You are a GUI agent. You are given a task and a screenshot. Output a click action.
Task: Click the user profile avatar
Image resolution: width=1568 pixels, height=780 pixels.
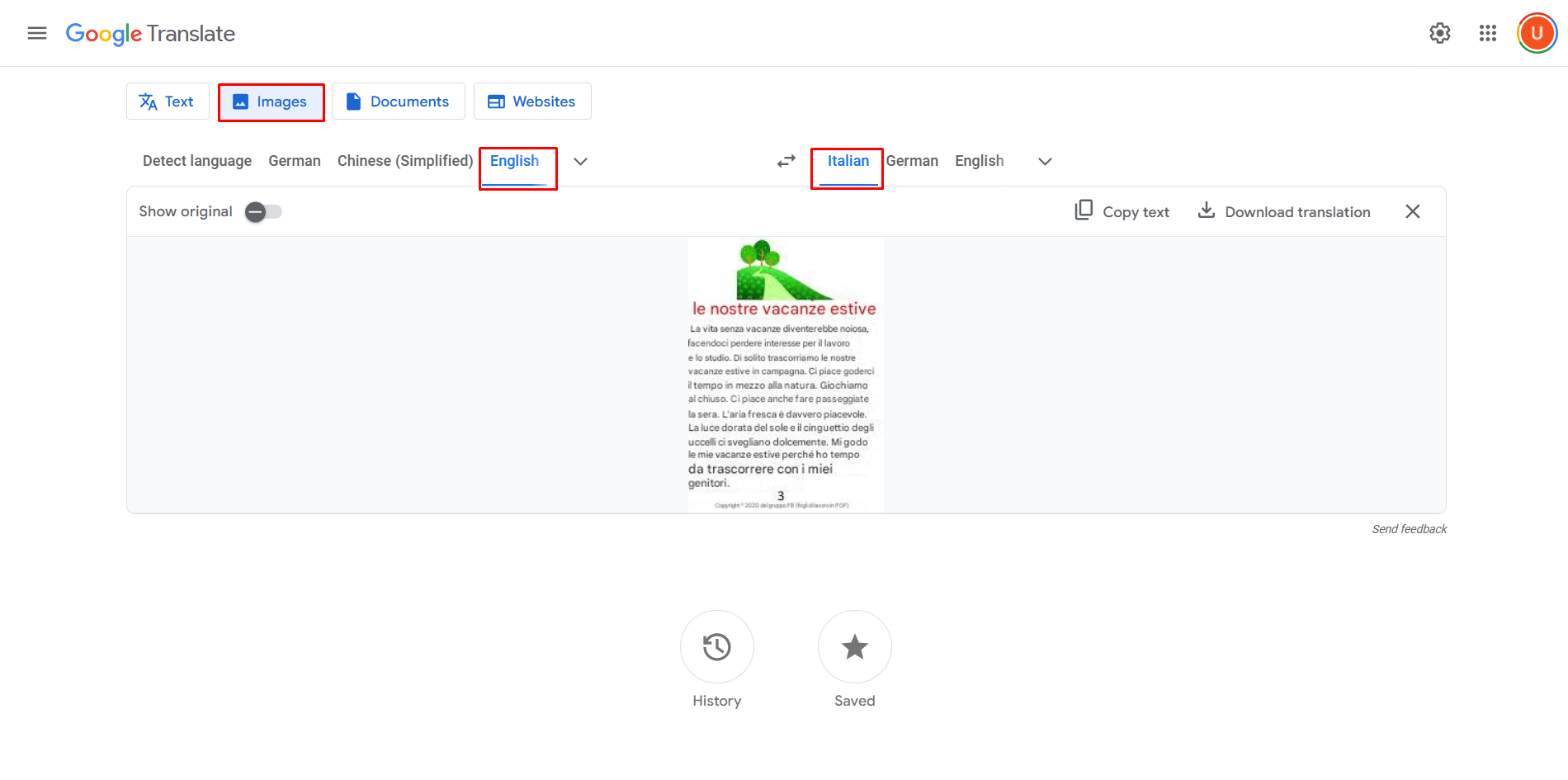(1536, 33)
